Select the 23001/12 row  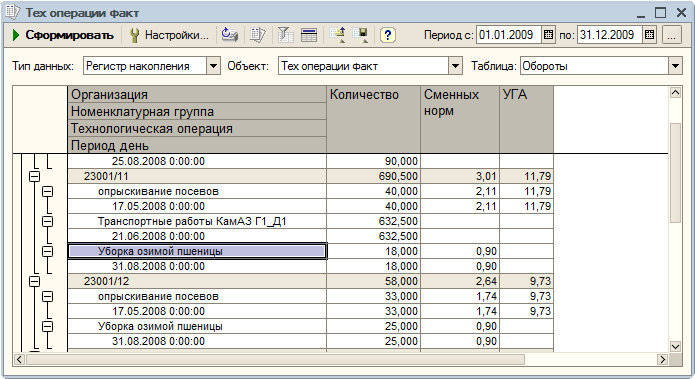[197, 281]
